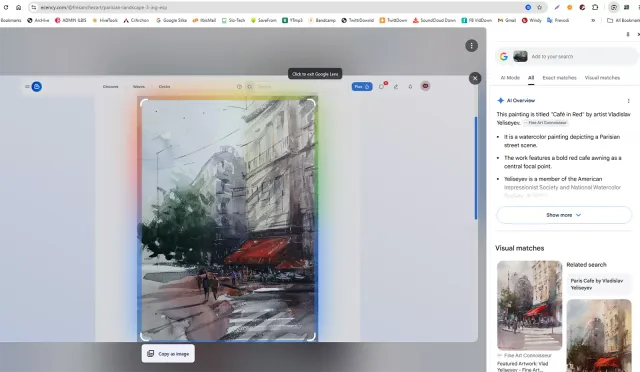
Task: Open Lens overlay three-dot options menu
Action: click(x=471, y=46)
